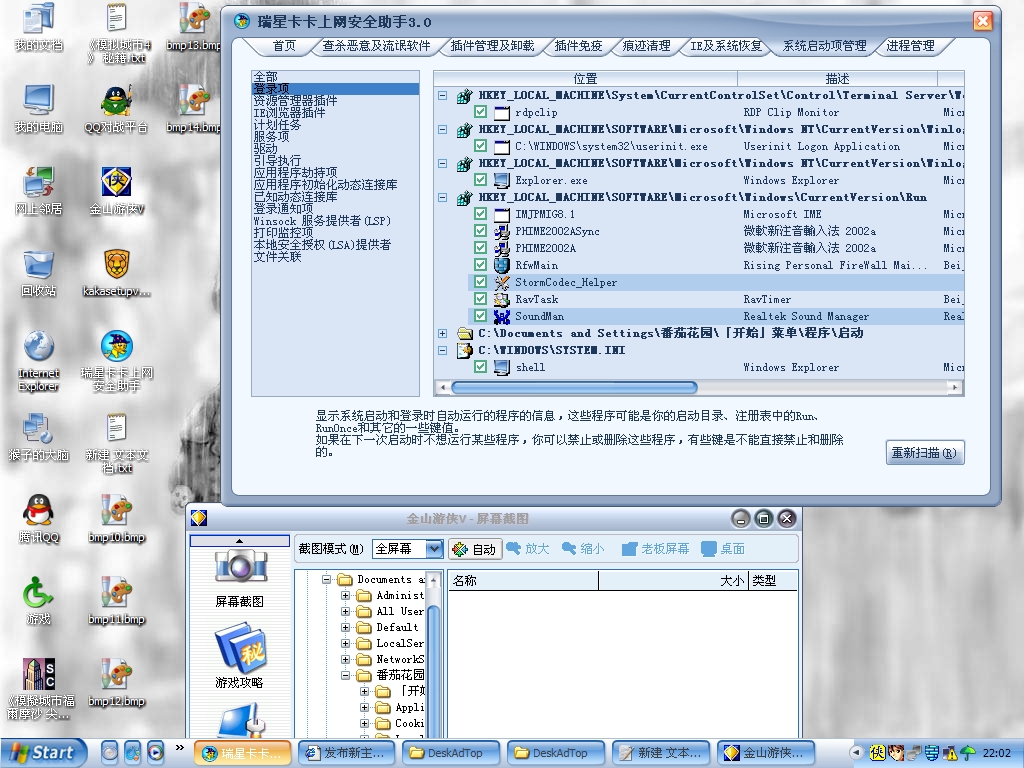This screenshot has height=768, width=1024.
Task: Collapse the Documents folder in 金山游侠 tree
Action: click(327, 579)
